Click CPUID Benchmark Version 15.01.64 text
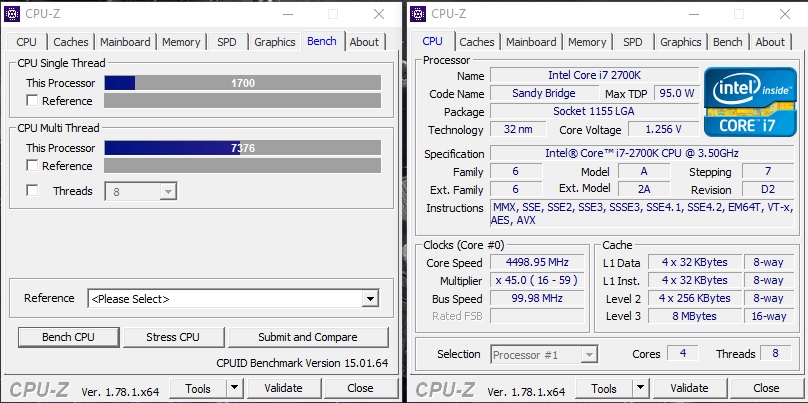This screenshot has height=403, width=808. [x=302, y=363]
